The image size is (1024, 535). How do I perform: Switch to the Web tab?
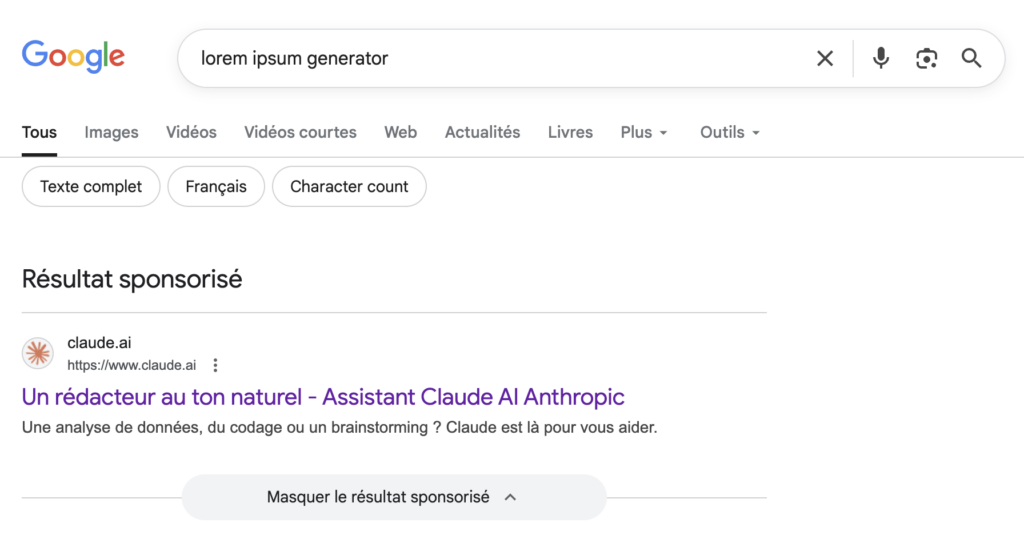(400, 133)
